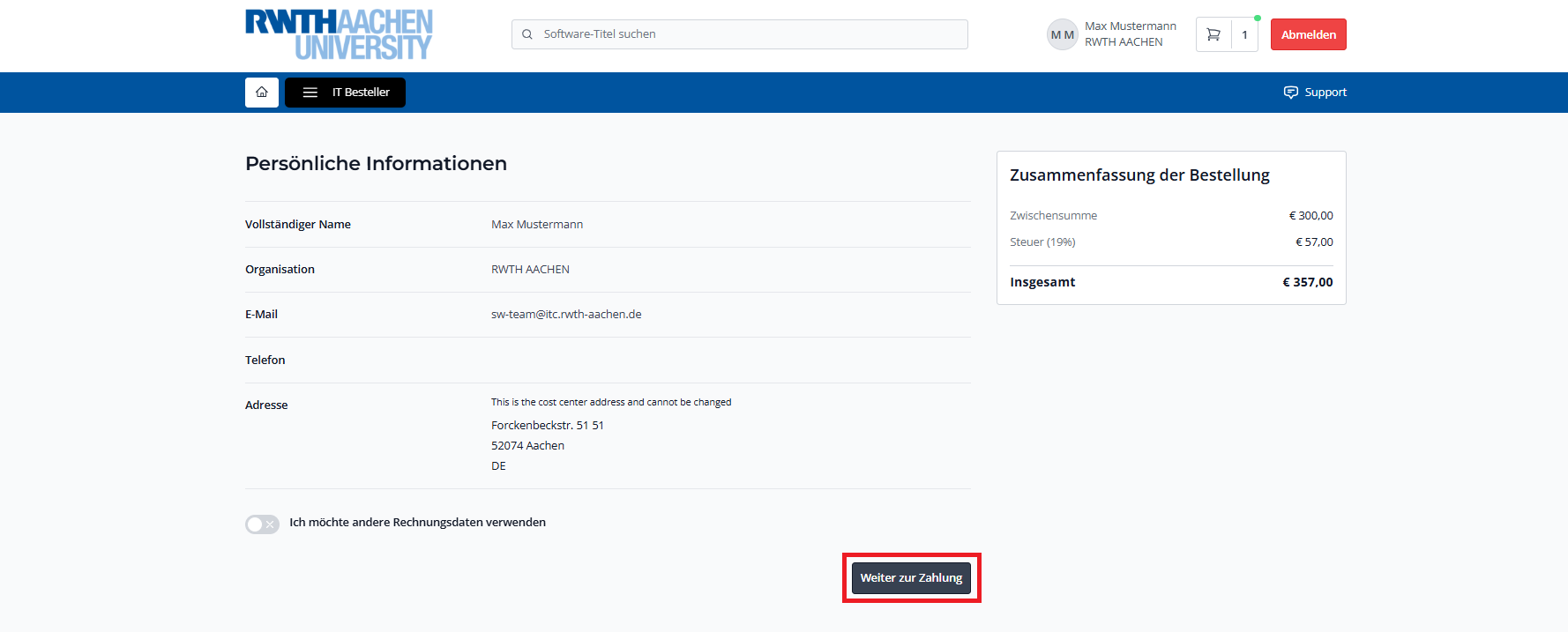Enable the other billing data toggle

[x=262, y=524]
